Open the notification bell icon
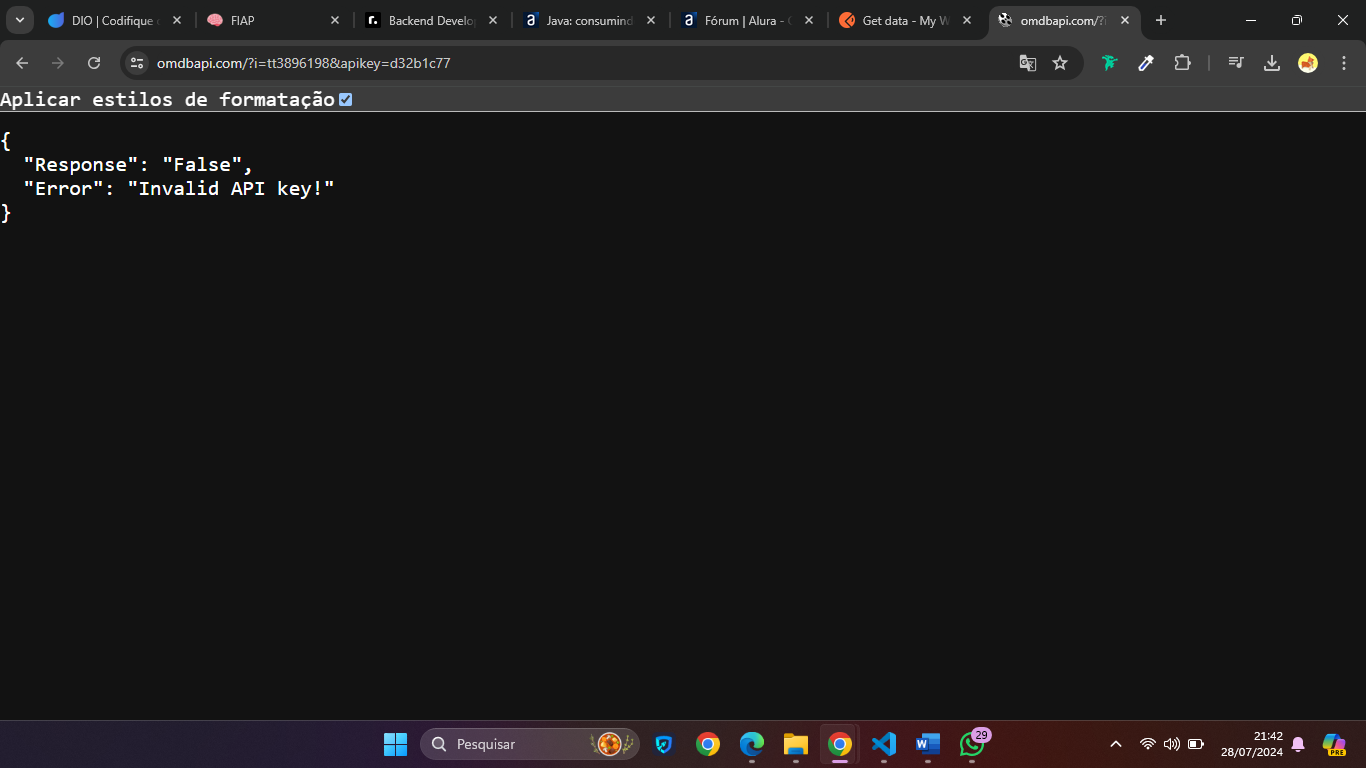 (1298, 744)
